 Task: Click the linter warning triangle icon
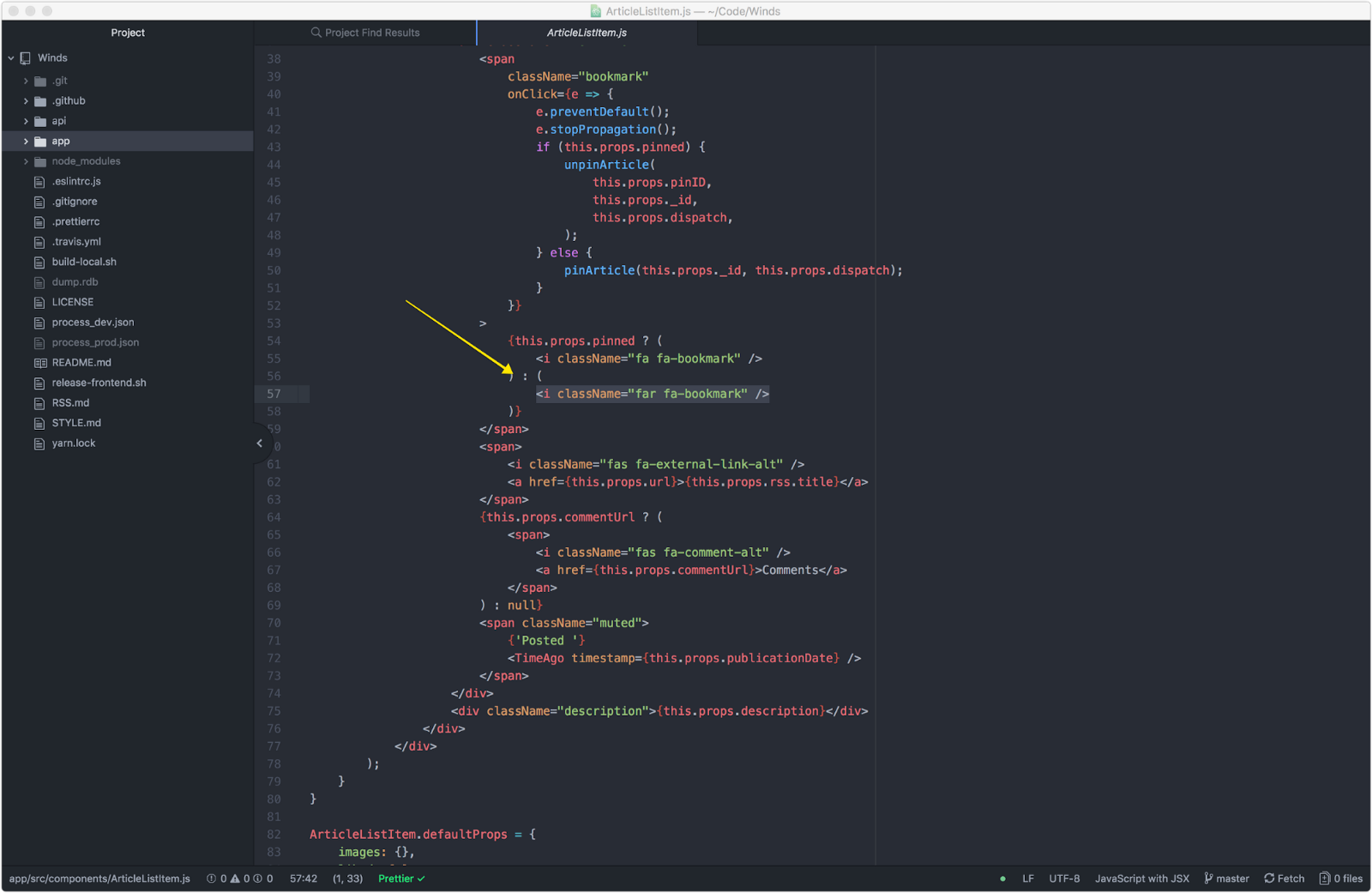pos(235,878)
